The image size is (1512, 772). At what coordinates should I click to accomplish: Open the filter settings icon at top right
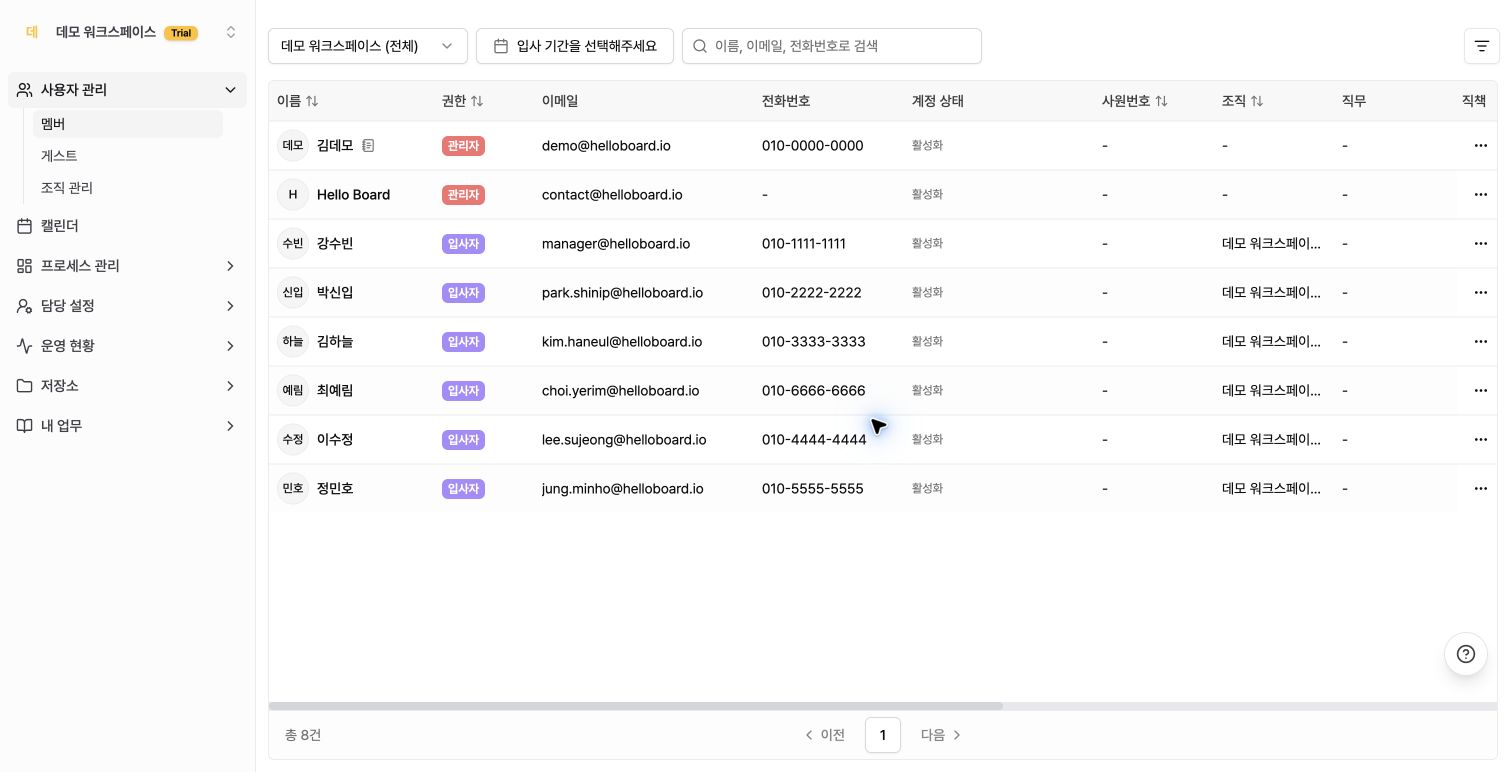1481,46
